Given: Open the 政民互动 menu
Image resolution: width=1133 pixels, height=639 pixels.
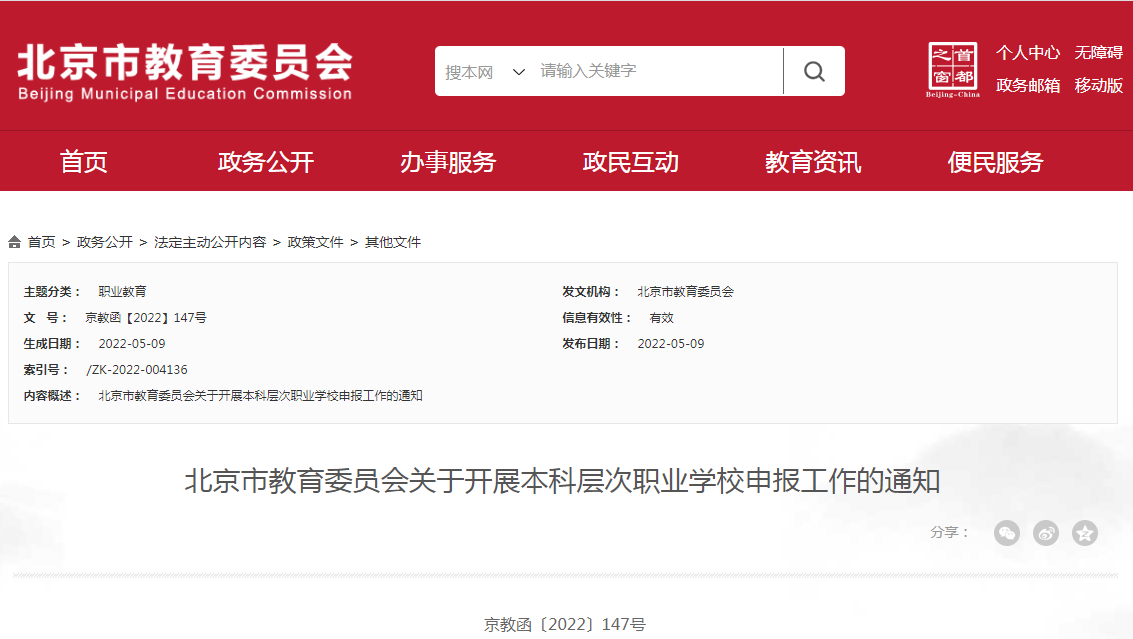Looking at the screenshot, I should (631, 161).
